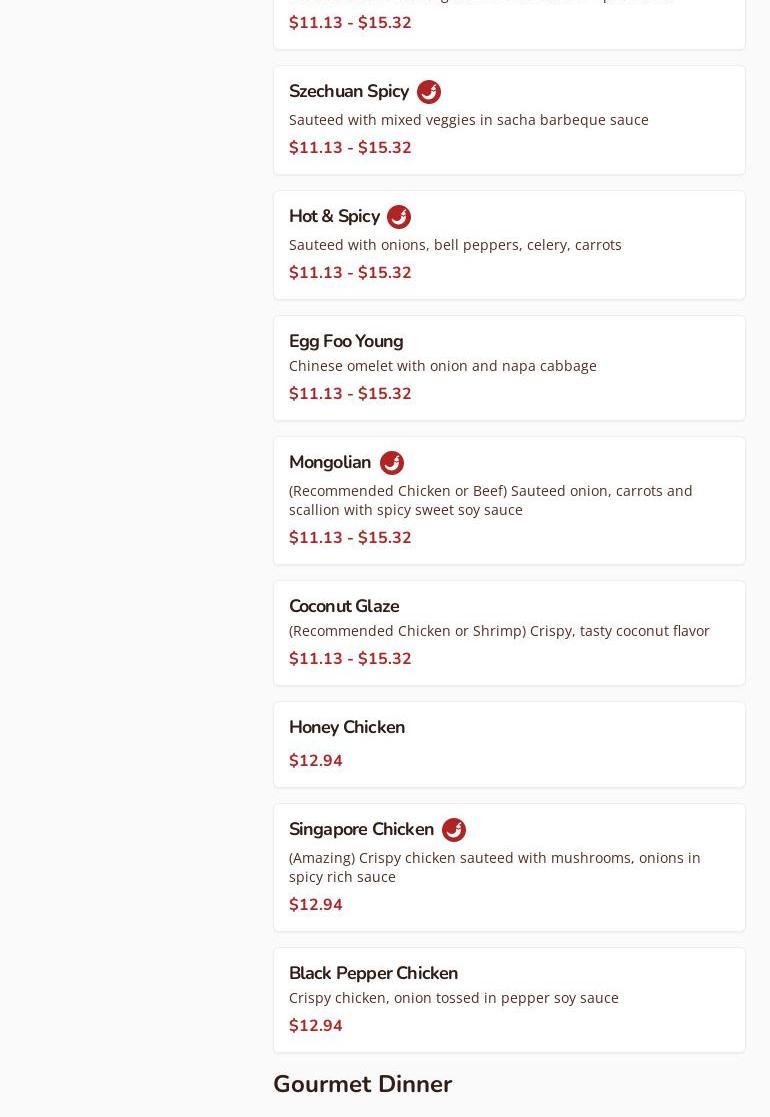
Task: Click the Hot & Spicy chili icon
Action: (x=399, y=217)
